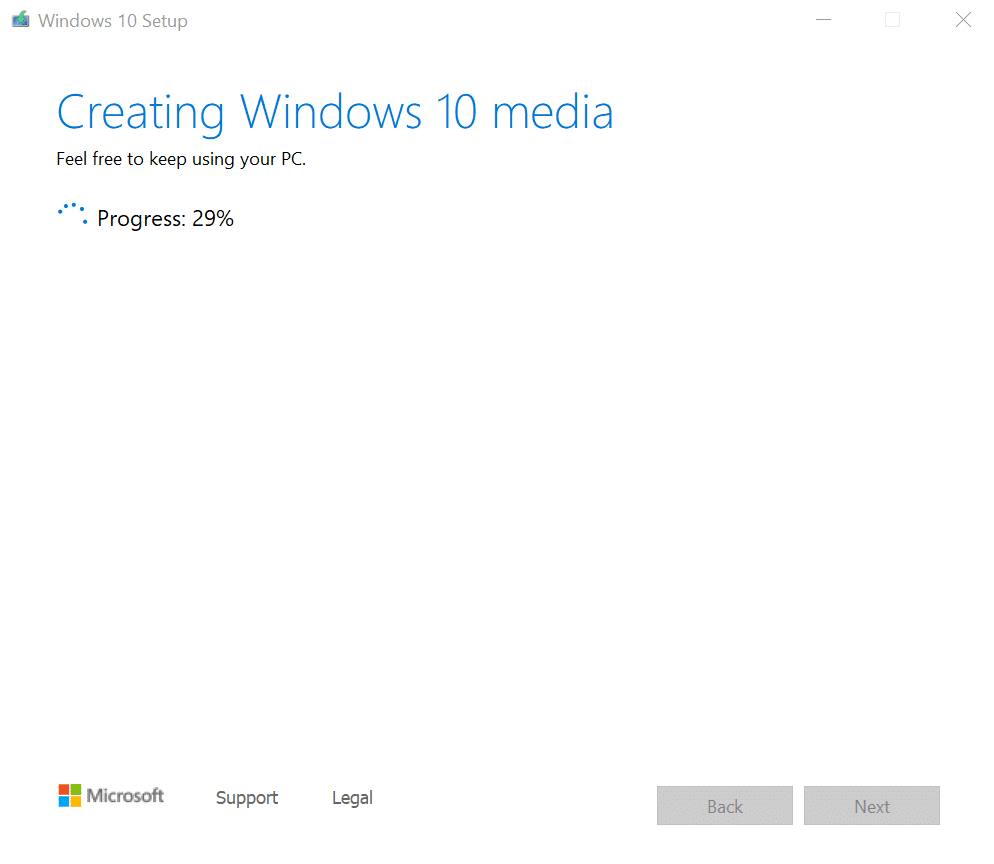Click the spinning progress indicator dots

71,213
